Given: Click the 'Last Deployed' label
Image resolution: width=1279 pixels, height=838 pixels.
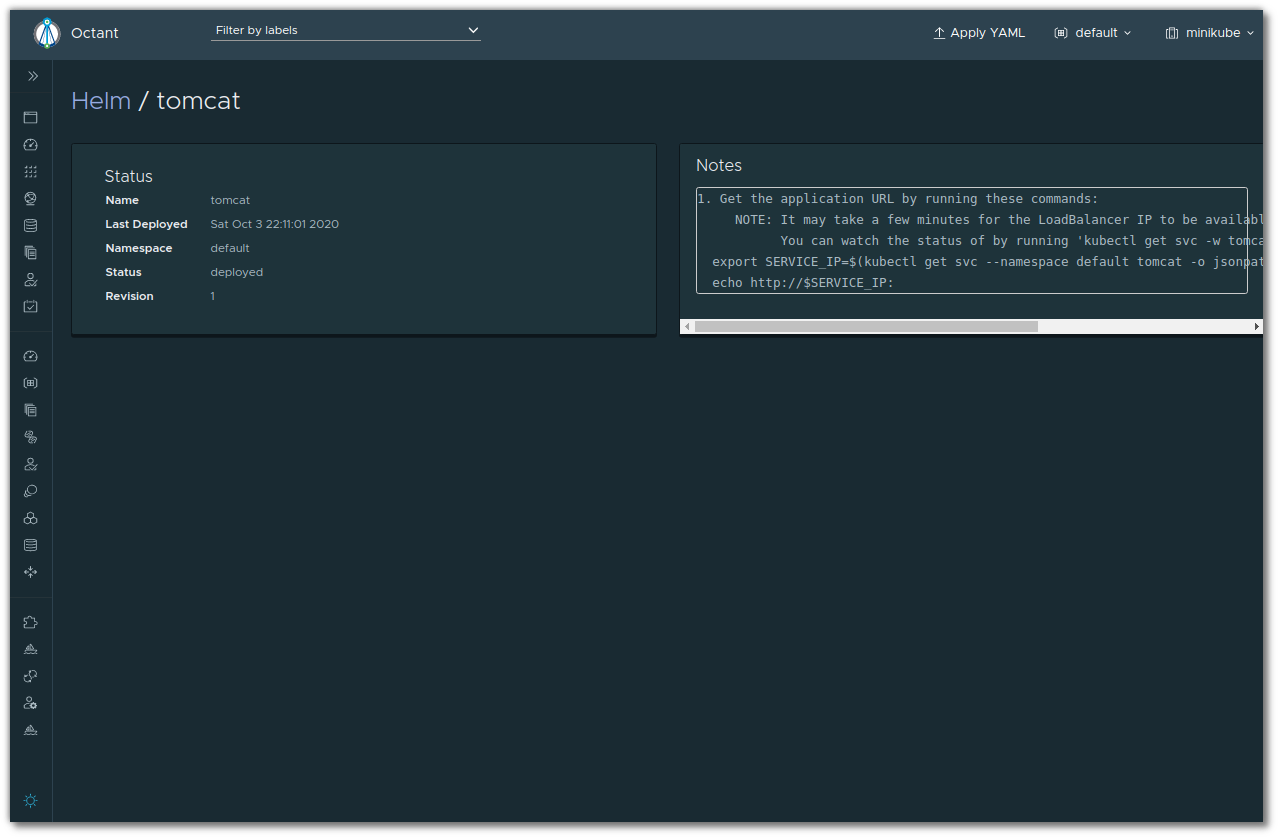Looking at the screenshot, I should (x=146, y=224).
